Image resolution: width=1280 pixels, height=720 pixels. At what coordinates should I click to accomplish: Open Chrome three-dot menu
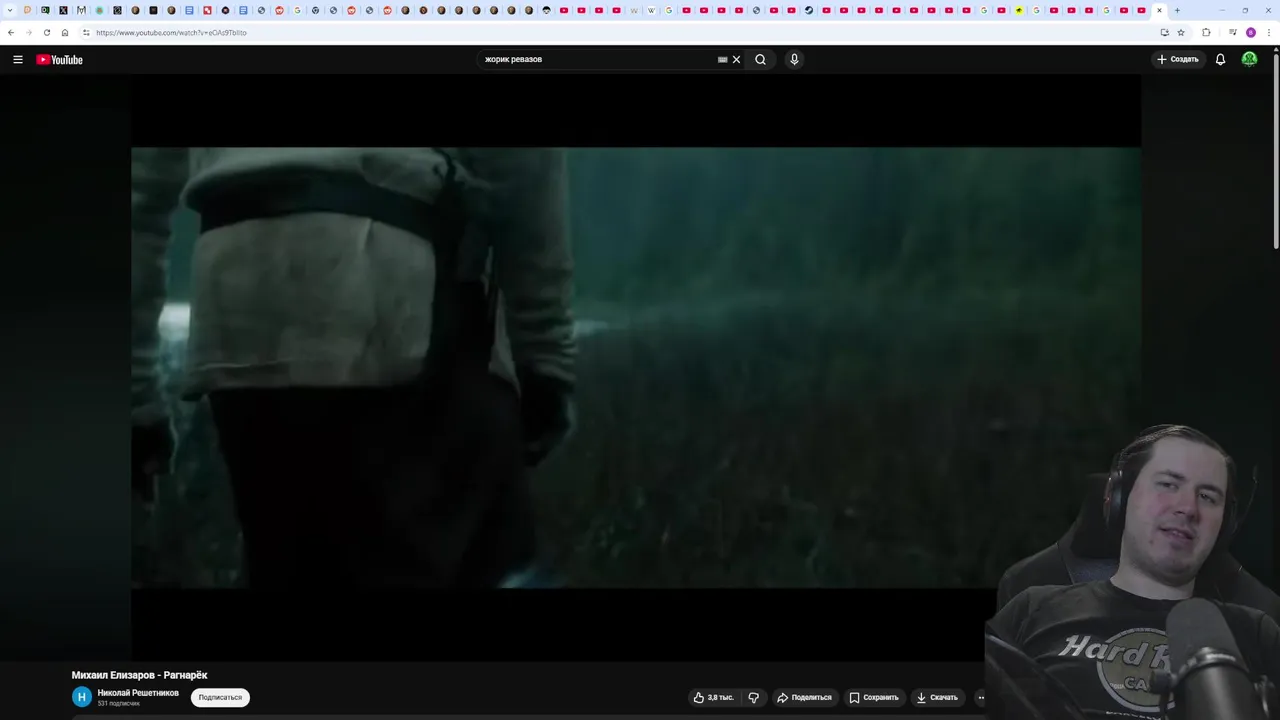[1269, 32]
